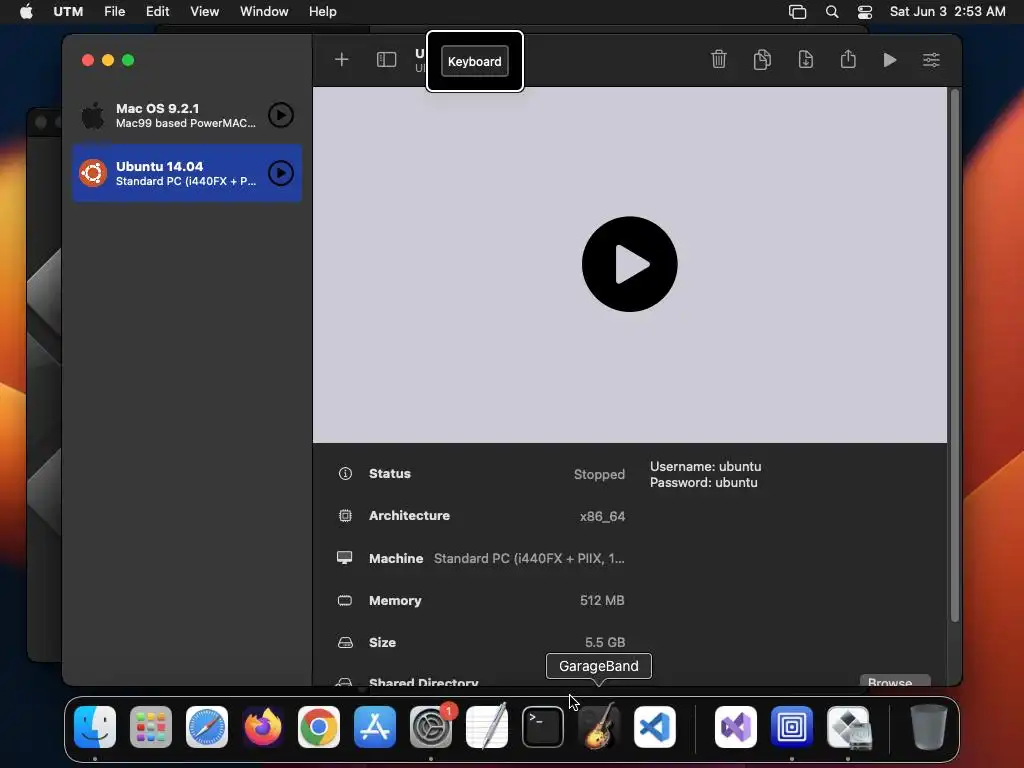1024x768 pixels.
Task: Click the Username: ubuntu note text
Action: [x=705, y=466]
